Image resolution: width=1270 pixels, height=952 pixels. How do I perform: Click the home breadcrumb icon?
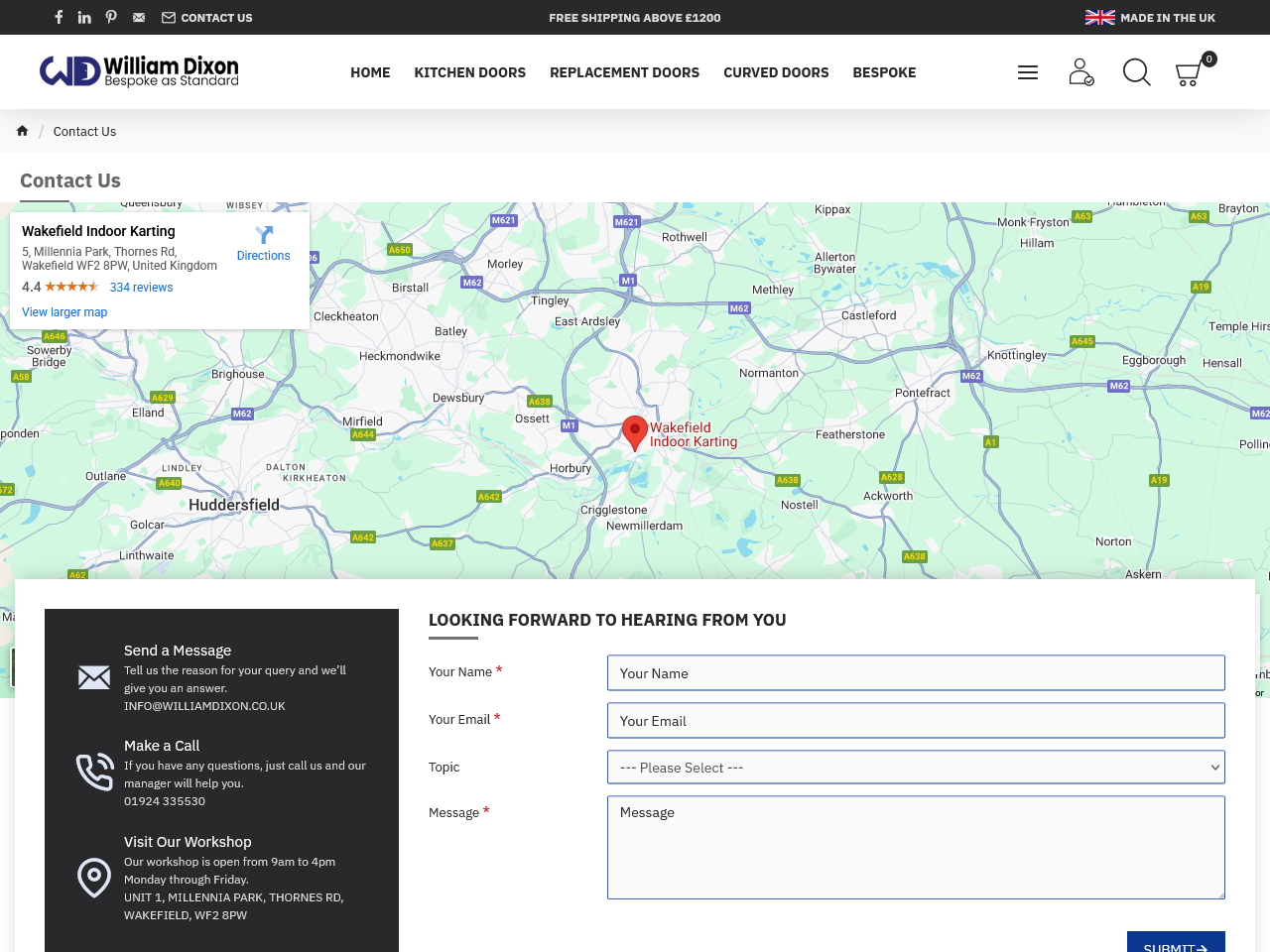pyautogui.click(x=22, y=131)
